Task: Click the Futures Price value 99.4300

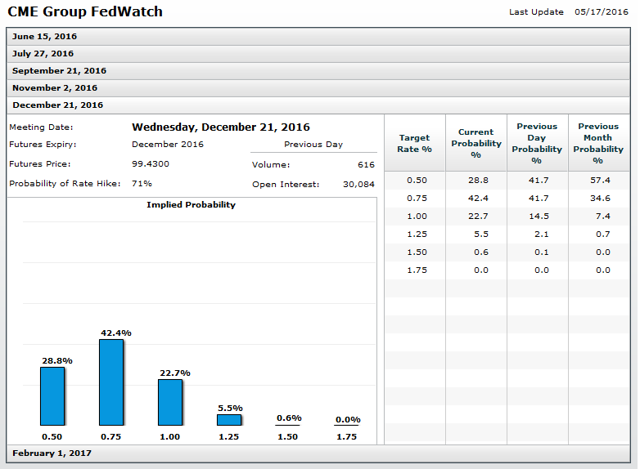Action: 150,164
